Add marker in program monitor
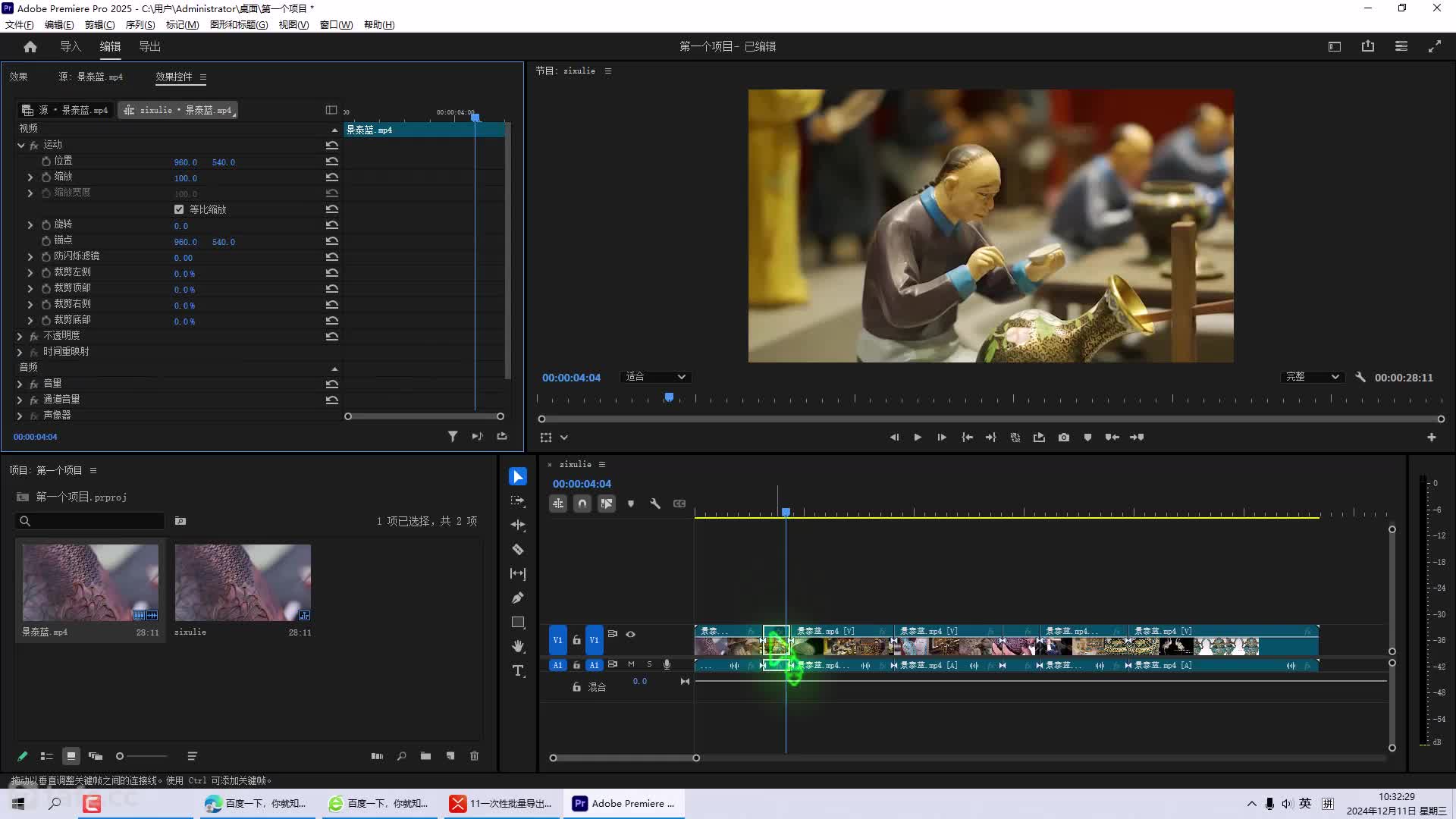This screenshot has width=1456, height=819. tap(1087, 438)
